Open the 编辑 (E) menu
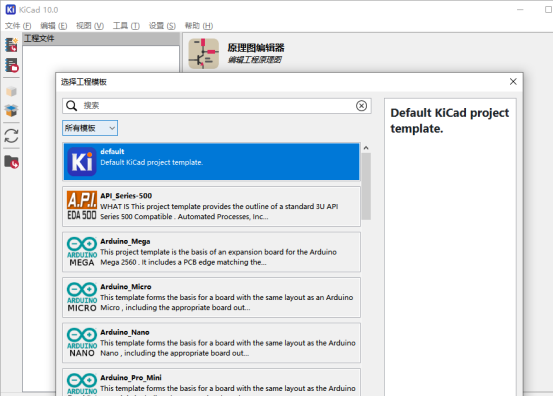554x396 pixels. (x=54, y=26)
